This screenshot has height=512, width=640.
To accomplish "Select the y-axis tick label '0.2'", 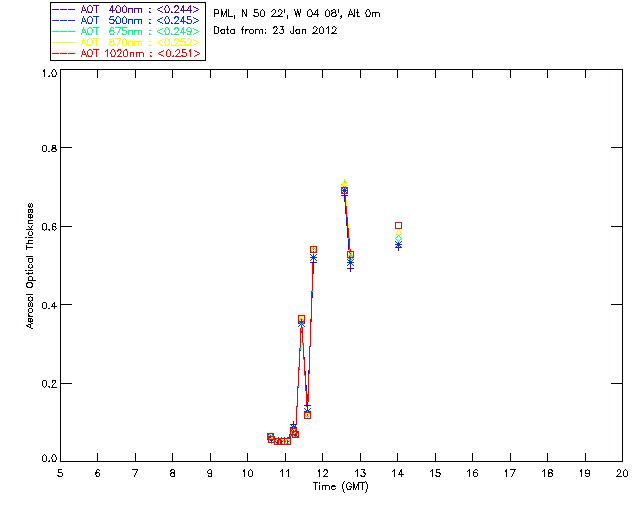I will click(x=49, y=384).
